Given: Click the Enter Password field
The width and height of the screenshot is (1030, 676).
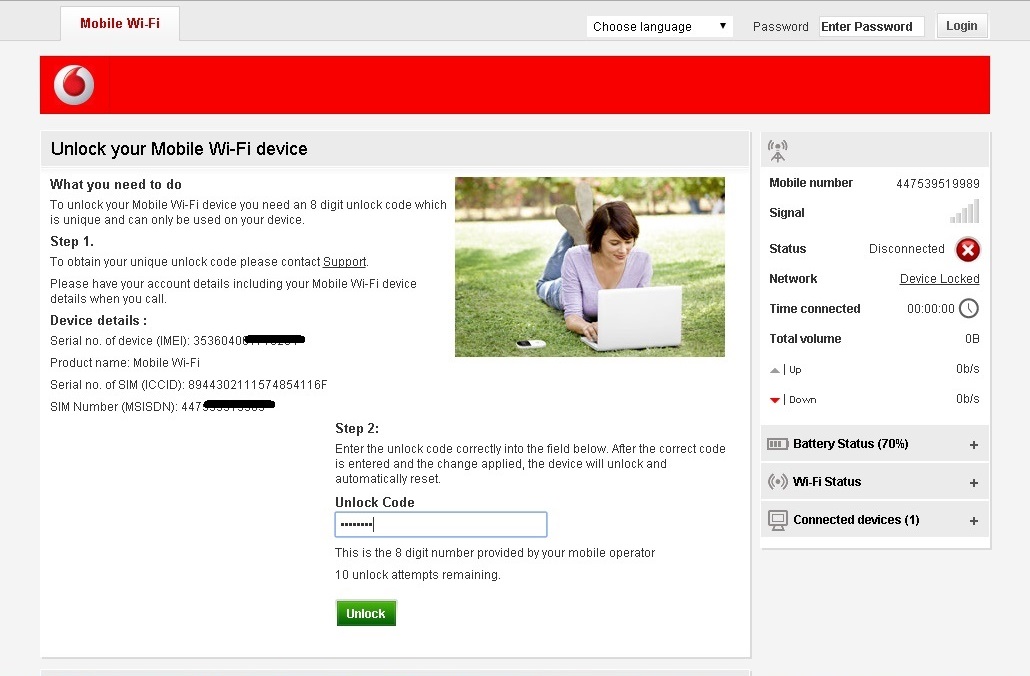Looking at the screenshot, I should 871,25.
